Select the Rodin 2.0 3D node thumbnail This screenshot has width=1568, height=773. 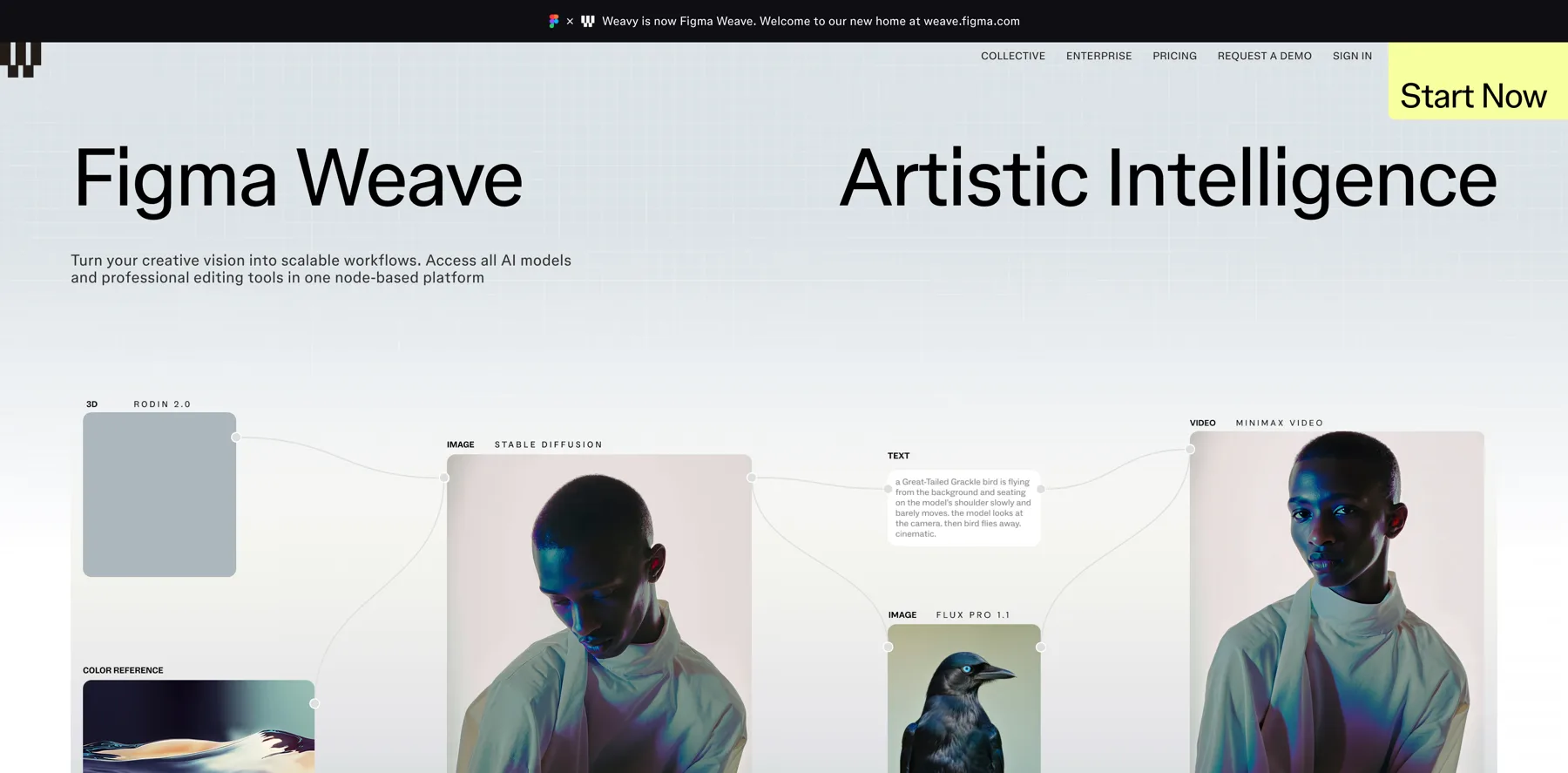click(x=159, y=494)
